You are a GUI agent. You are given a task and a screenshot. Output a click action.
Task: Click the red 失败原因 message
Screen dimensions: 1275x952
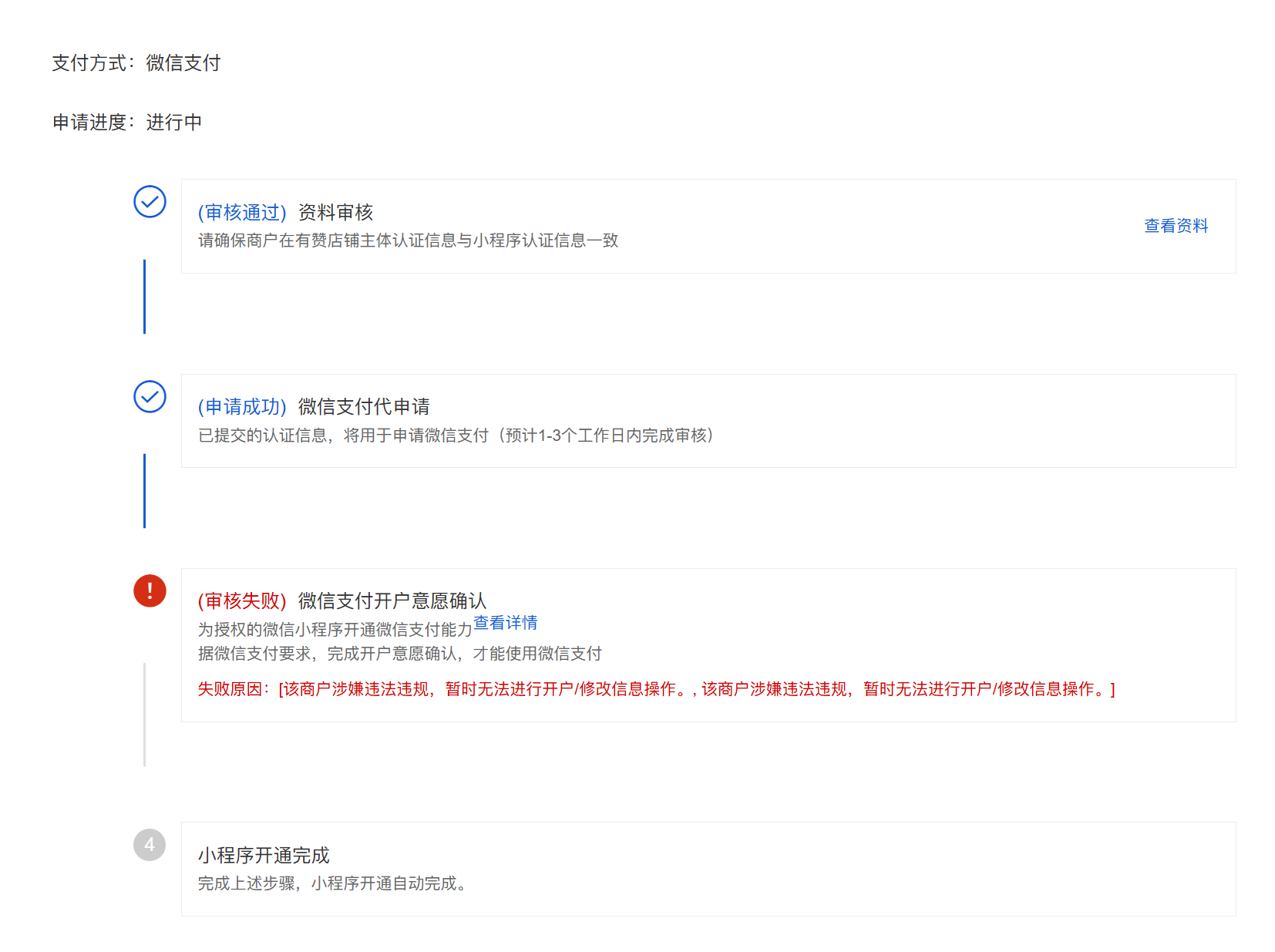656,689
